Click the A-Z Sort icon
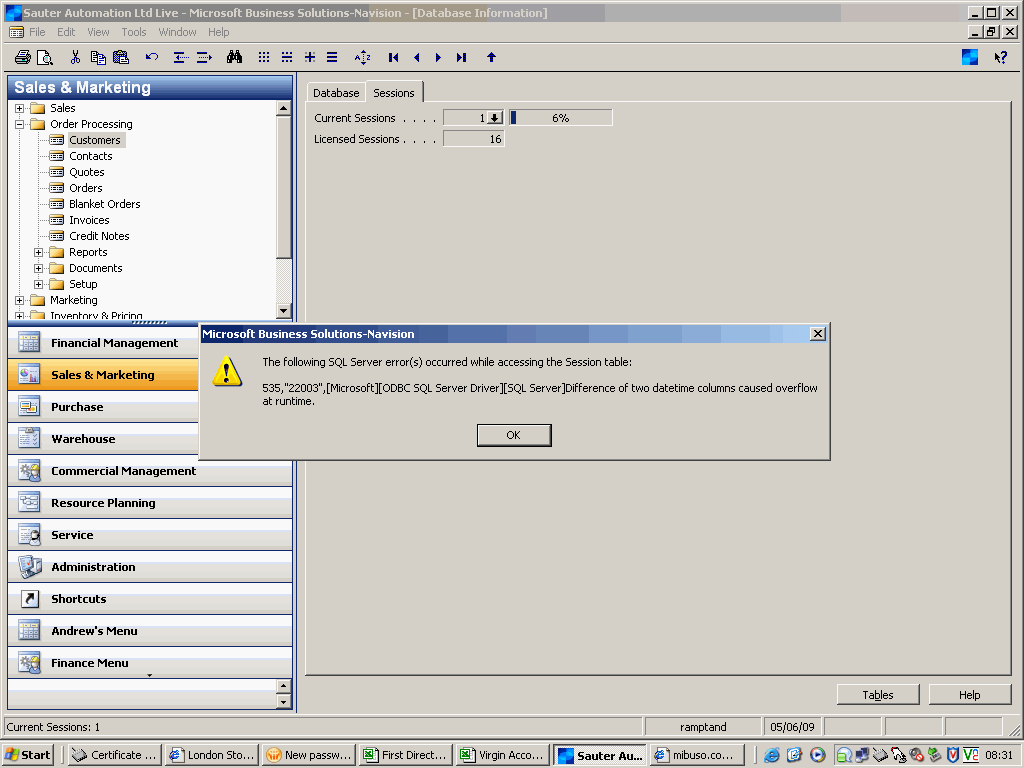The height and width of the screenshot is (768, 1024). tap(362, 57)
